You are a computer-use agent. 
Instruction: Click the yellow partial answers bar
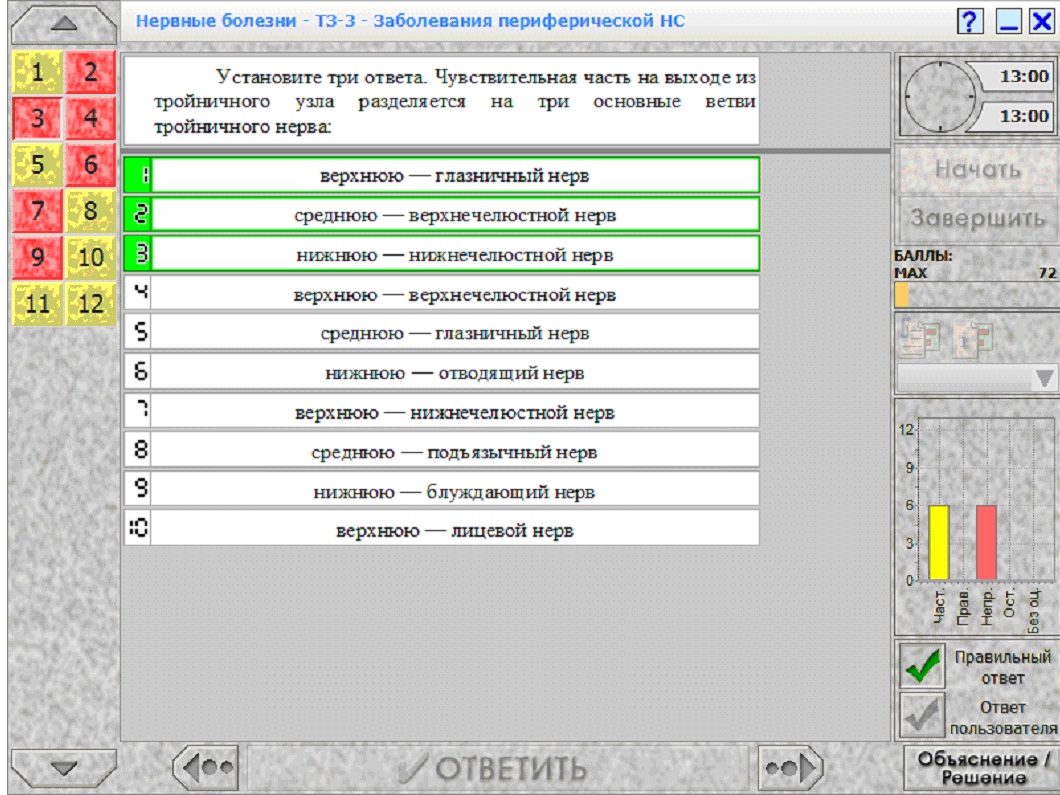click(x=939, y=542)
